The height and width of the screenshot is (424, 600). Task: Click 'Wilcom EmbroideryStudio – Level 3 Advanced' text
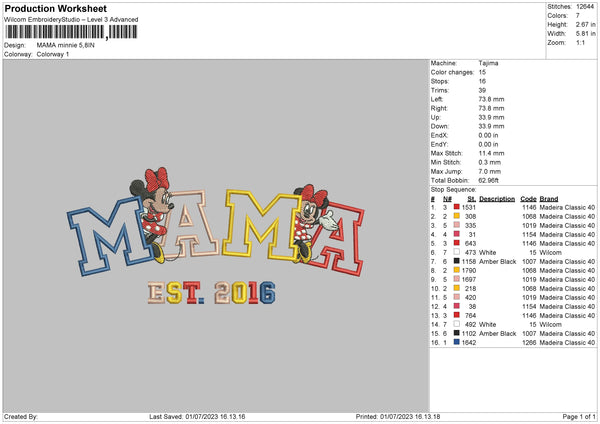pyautogui.click(x=71, y=20)
